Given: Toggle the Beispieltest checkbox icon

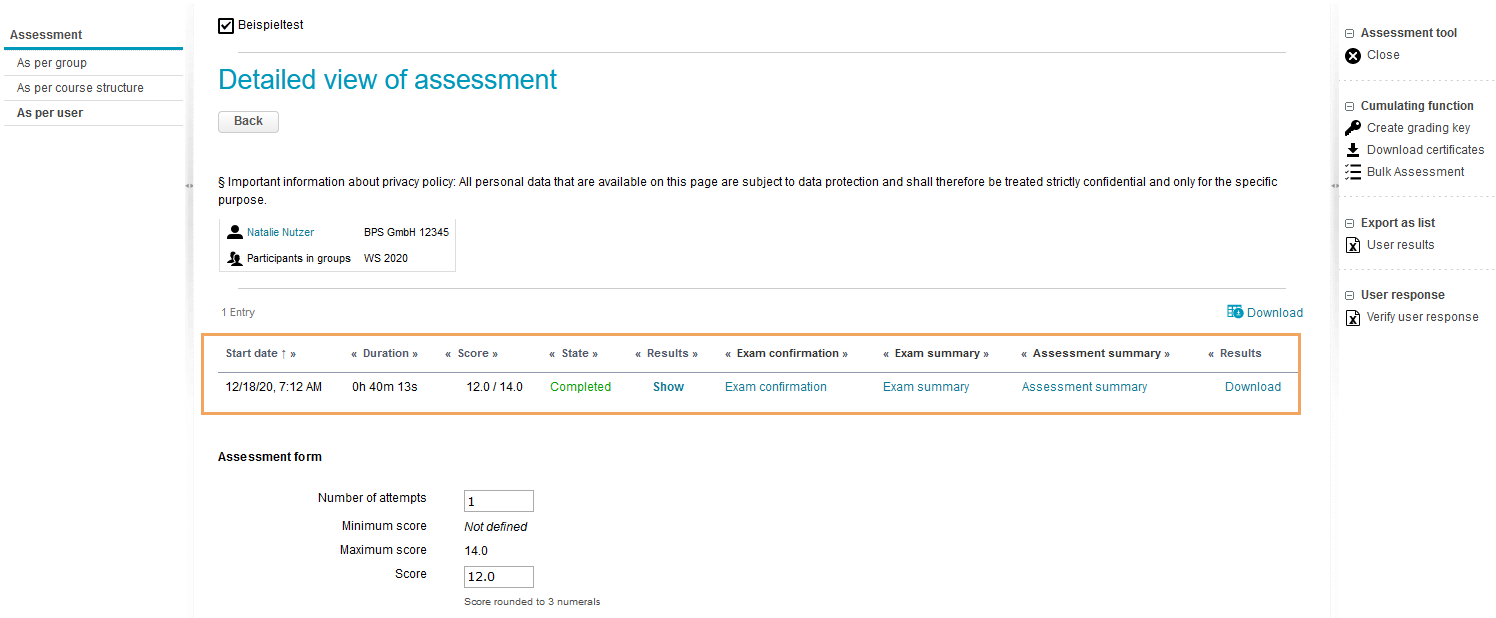Looking at the screenshot, I should [x=226, y=25].
